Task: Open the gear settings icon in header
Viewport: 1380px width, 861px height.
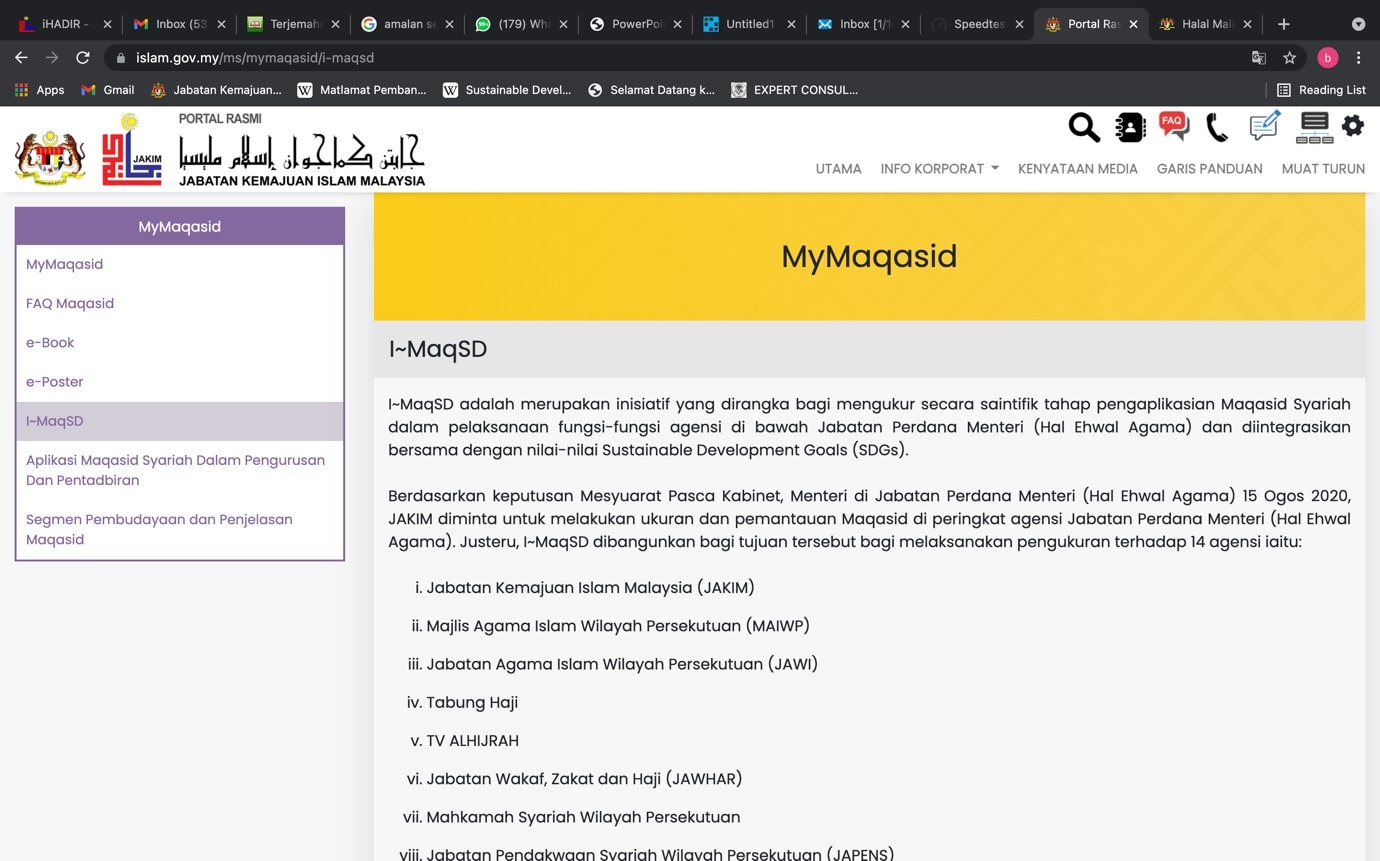Action: point(1353,125)
